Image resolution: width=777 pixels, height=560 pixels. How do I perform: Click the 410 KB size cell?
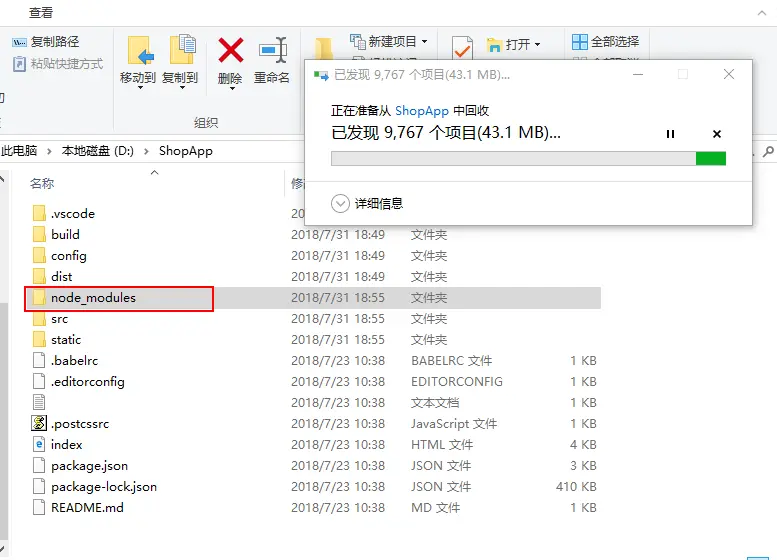click(x=576, y=487)
